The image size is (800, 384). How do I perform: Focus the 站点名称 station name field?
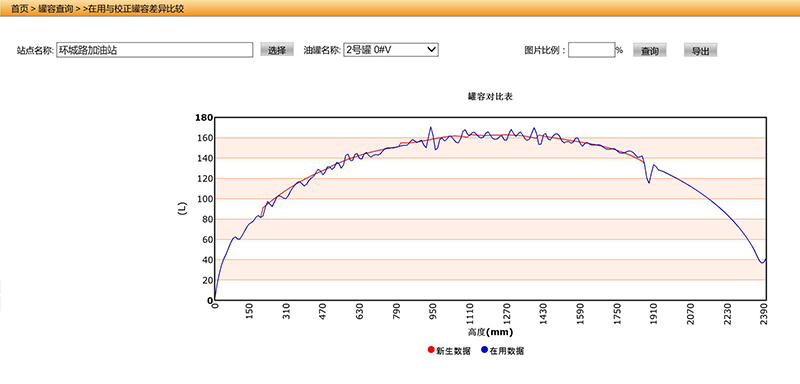click(155, 50)
